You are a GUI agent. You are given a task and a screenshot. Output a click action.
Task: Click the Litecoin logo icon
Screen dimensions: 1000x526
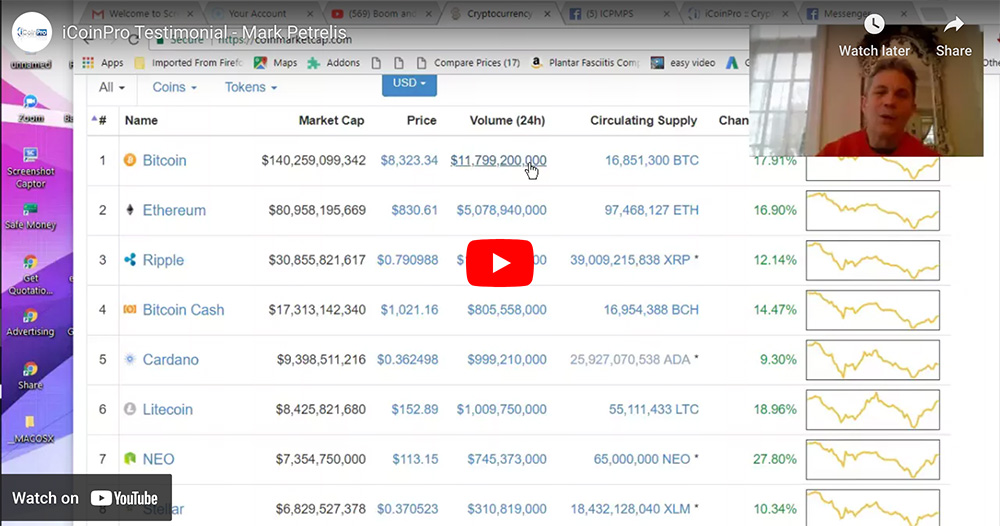[x=129, y=409]
